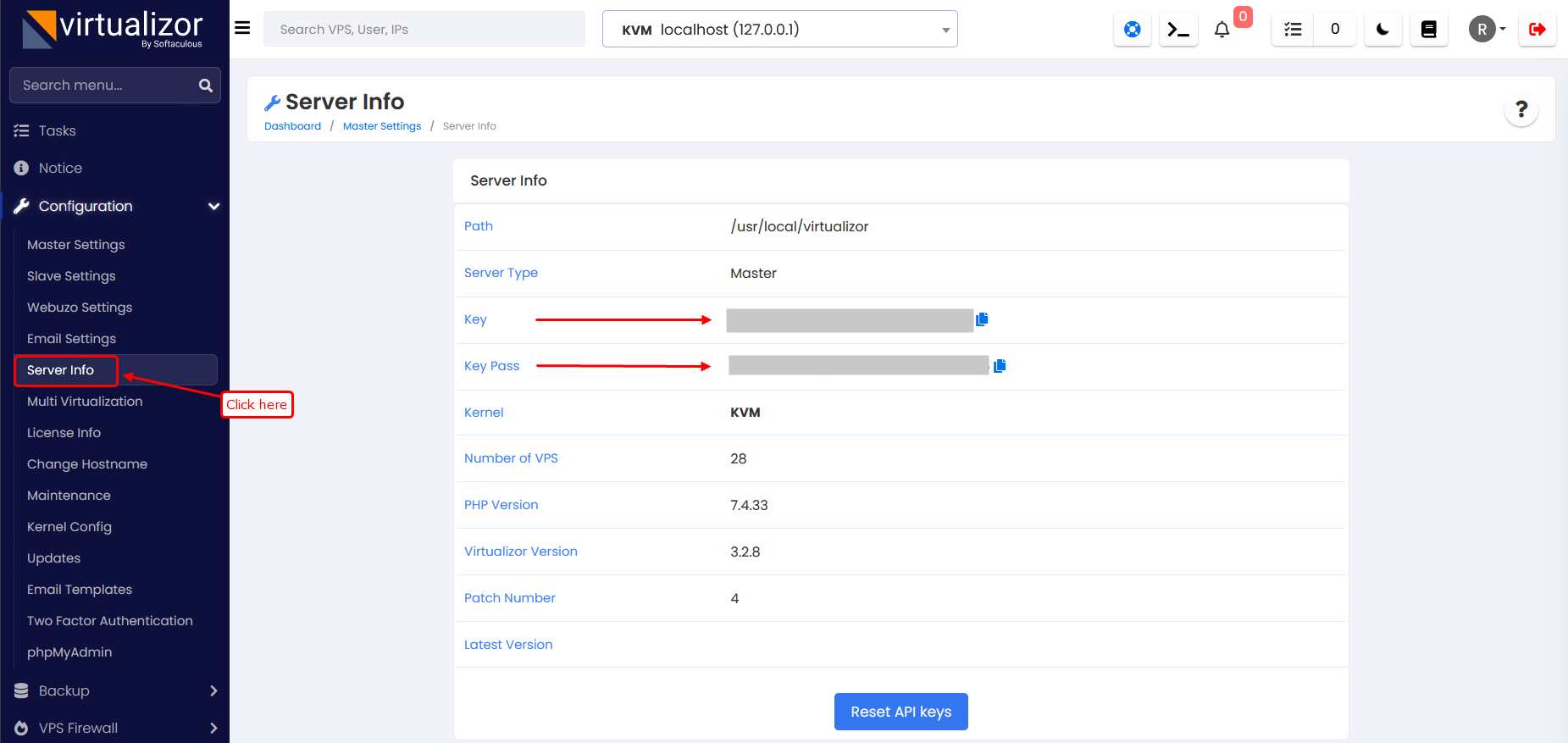
Task: Open the task list icon in header
Action: click(1293, 30)
